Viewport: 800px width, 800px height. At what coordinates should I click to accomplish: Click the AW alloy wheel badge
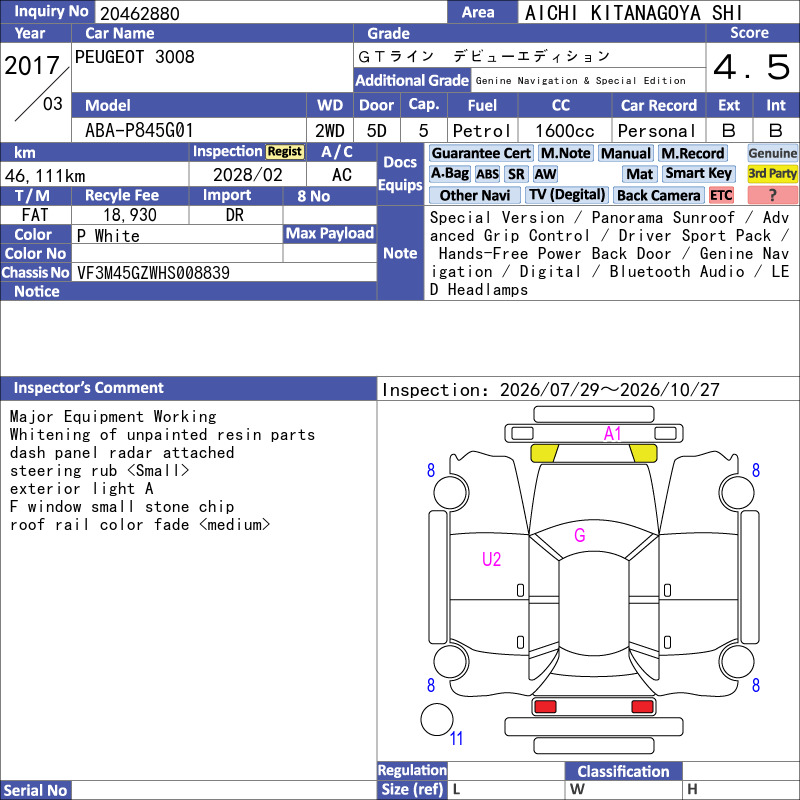click(545, 174)
